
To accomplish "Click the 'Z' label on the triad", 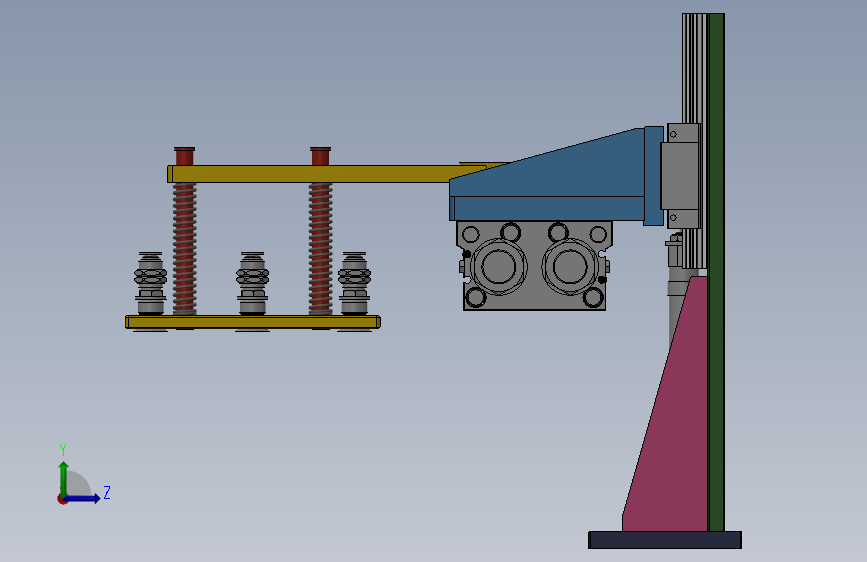I will click(107, 492).
